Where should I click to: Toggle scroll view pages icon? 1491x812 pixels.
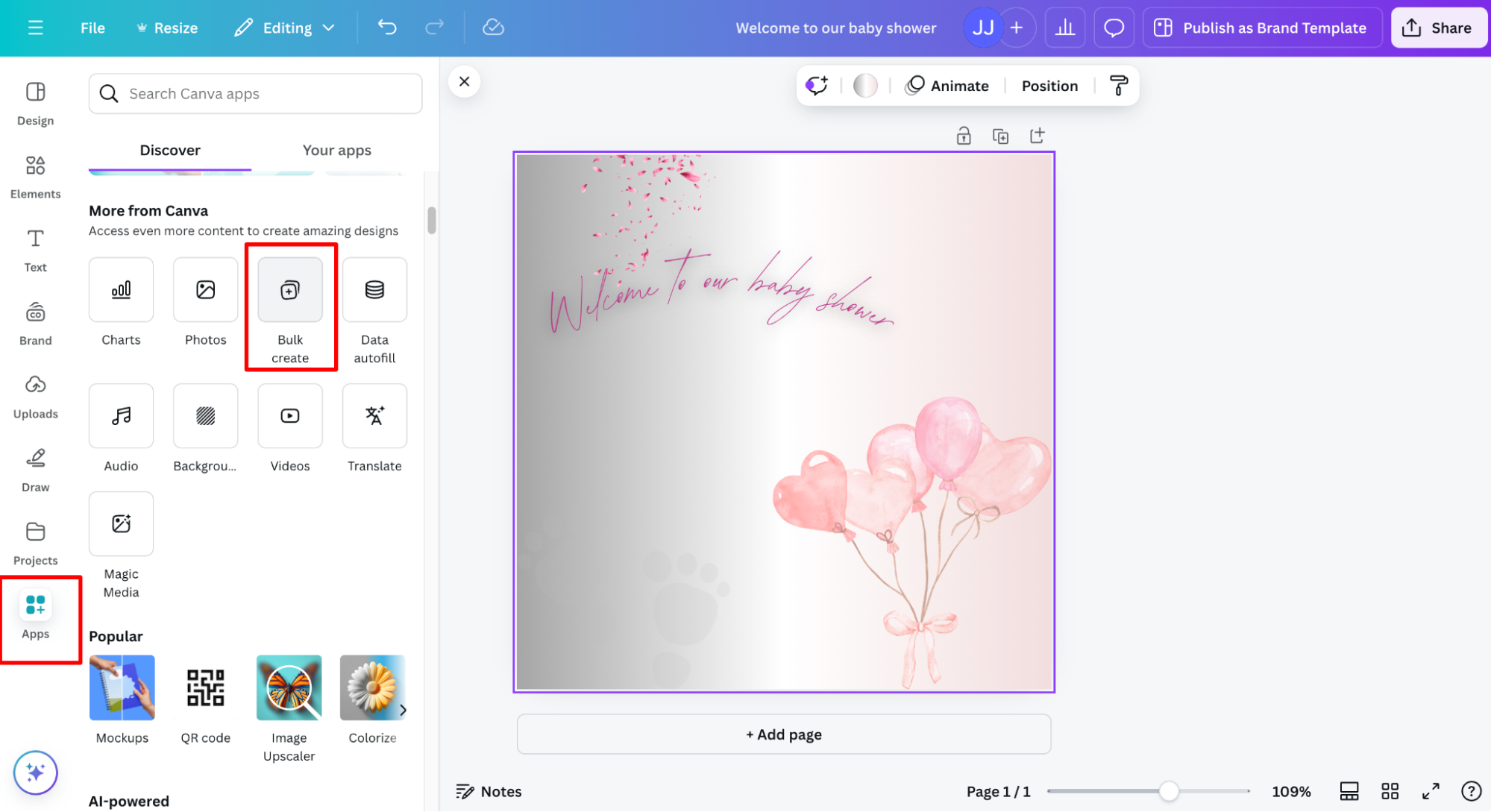[1349, 791]
